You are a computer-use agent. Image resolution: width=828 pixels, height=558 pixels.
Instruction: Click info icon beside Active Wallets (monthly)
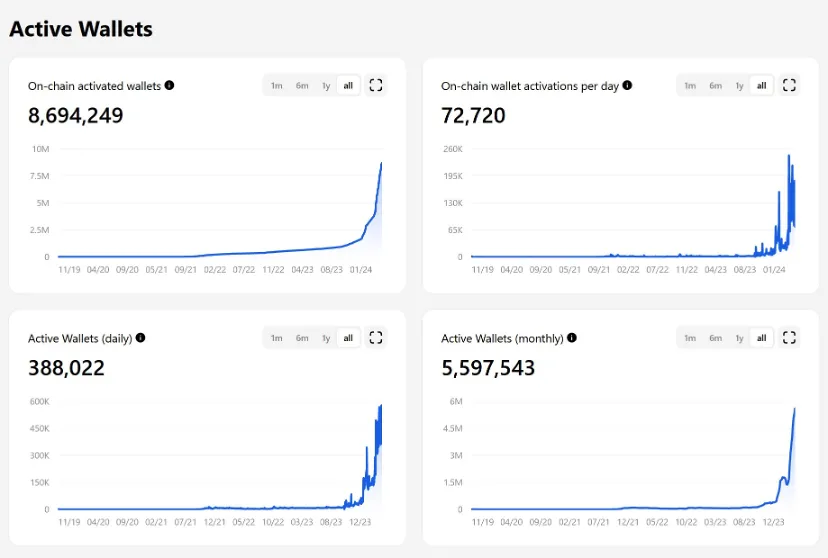572,338
